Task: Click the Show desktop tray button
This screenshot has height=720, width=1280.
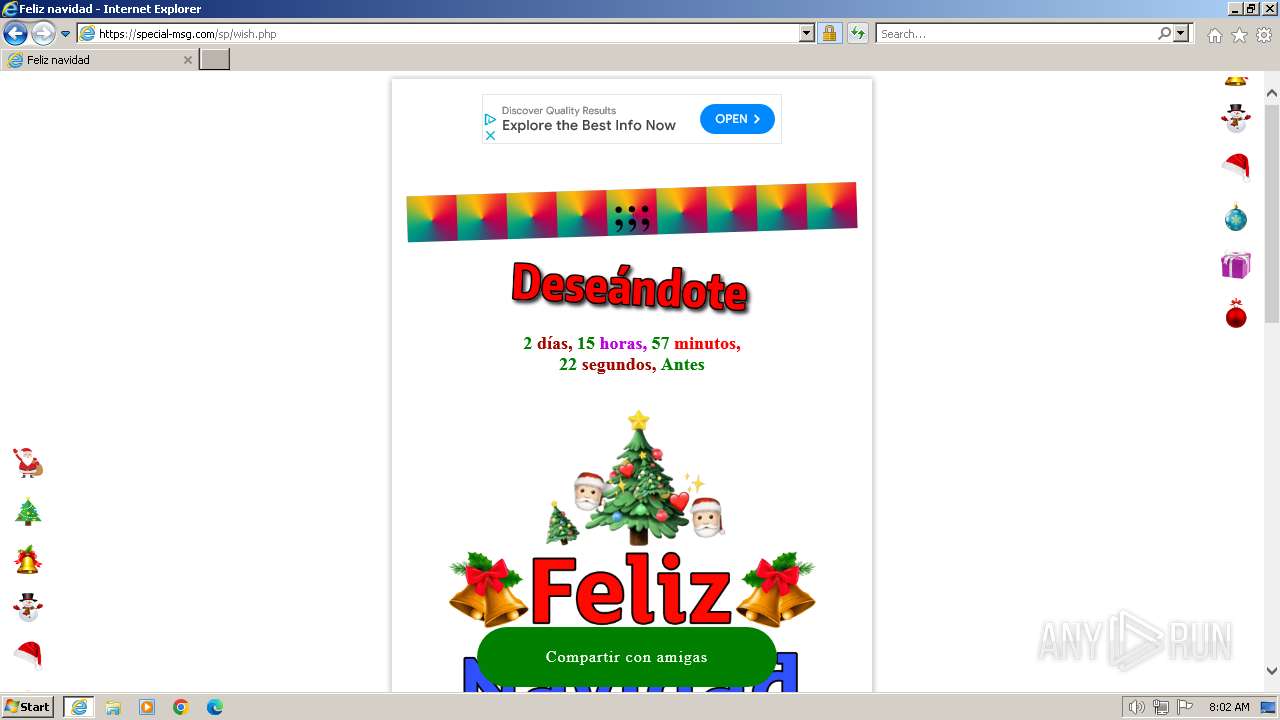Action: click(x=1268, y=707)
